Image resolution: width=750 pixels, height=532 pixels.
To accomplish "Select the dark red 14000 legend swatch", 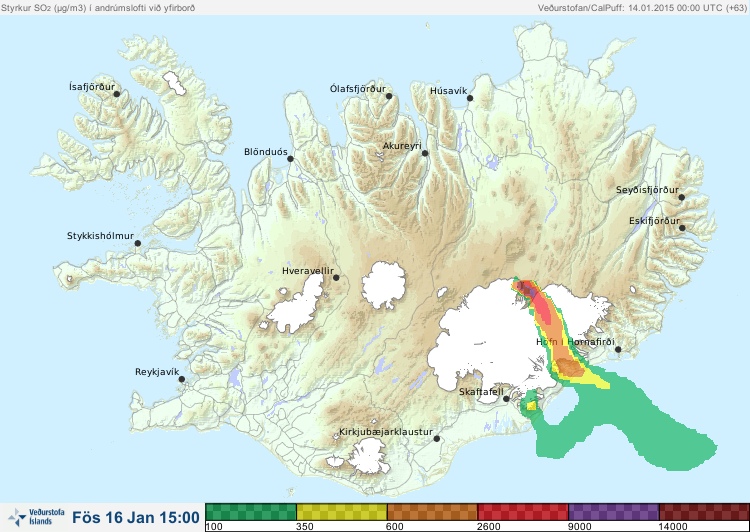I will 704,512.
